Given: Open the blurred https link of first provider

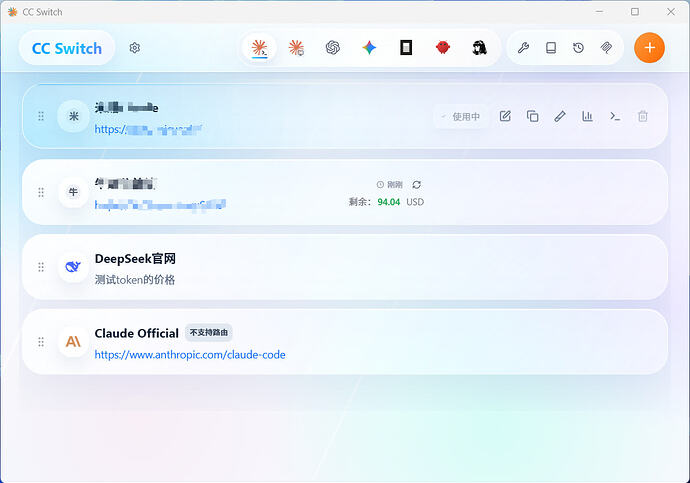Looking at the screenshot, I should [148, 129].
